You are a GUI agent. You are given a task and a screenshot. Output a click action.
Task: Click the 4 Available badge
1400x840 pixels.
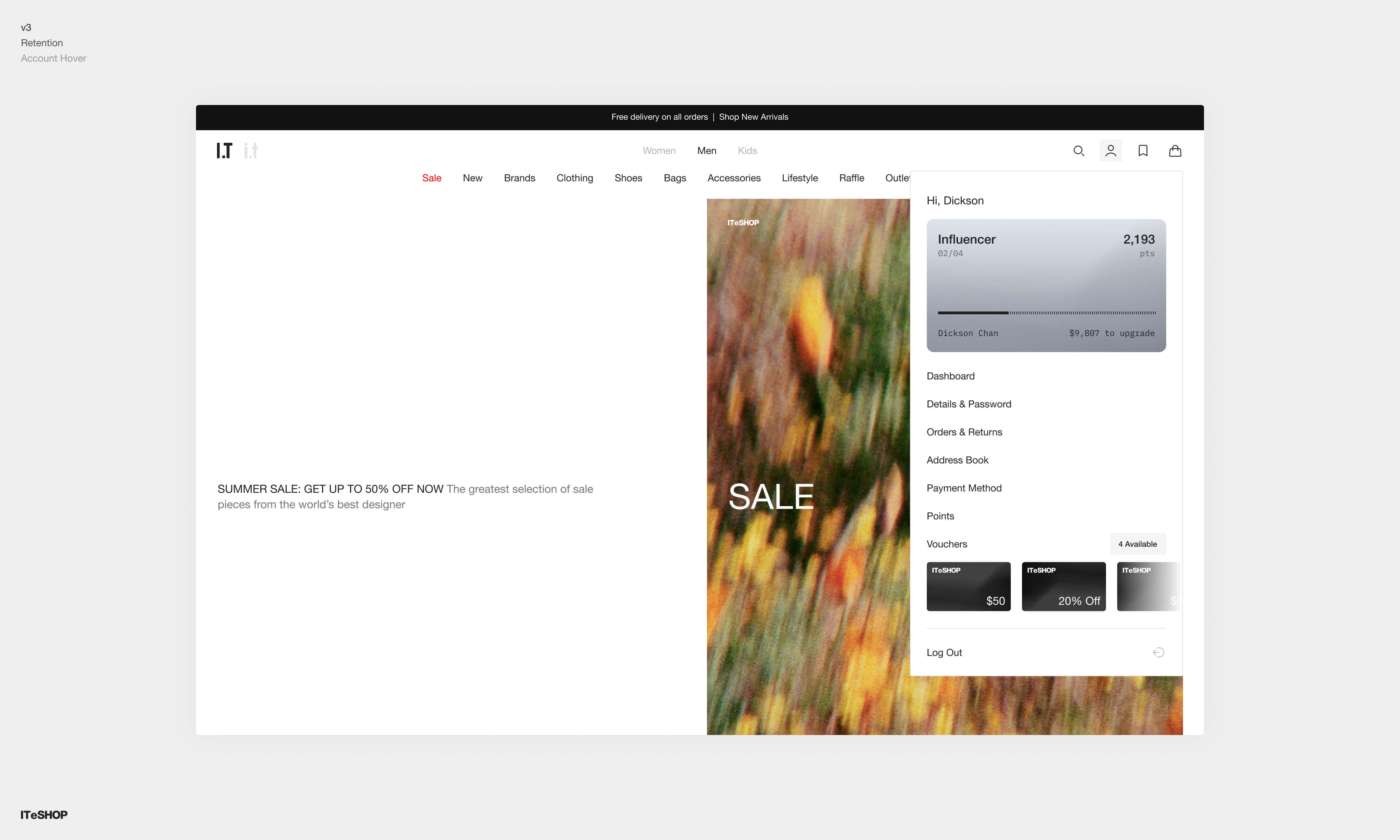click(1137, 544)
